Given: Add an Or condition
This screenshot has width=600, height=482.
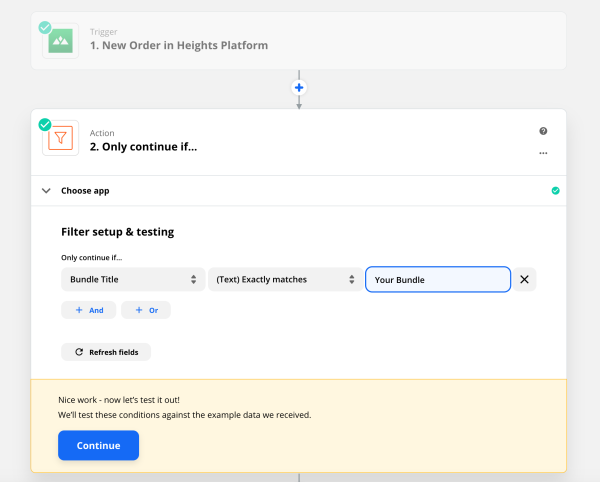Looking at the screenshot, I should point(146,310).
